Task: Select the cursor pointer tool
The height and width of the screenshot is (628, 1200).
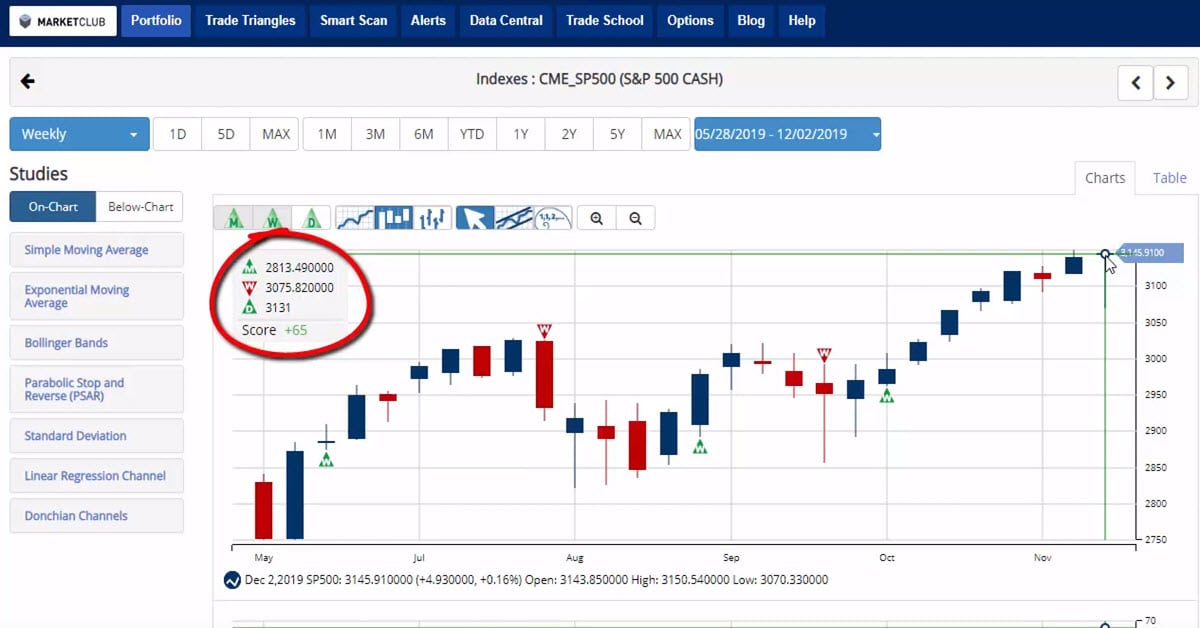Action: coord(474,218)
